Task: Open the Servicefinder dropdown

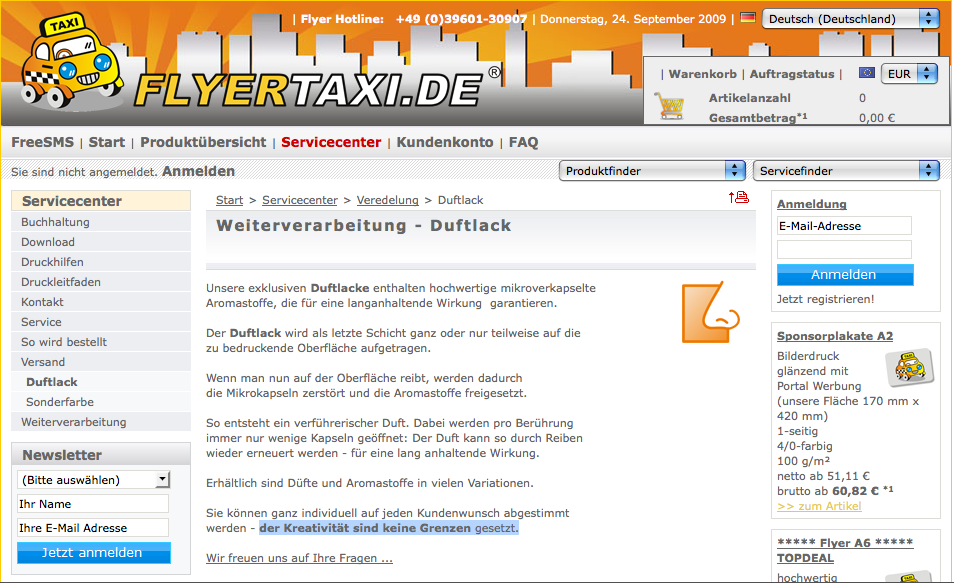Action: (x=846, y=171)
